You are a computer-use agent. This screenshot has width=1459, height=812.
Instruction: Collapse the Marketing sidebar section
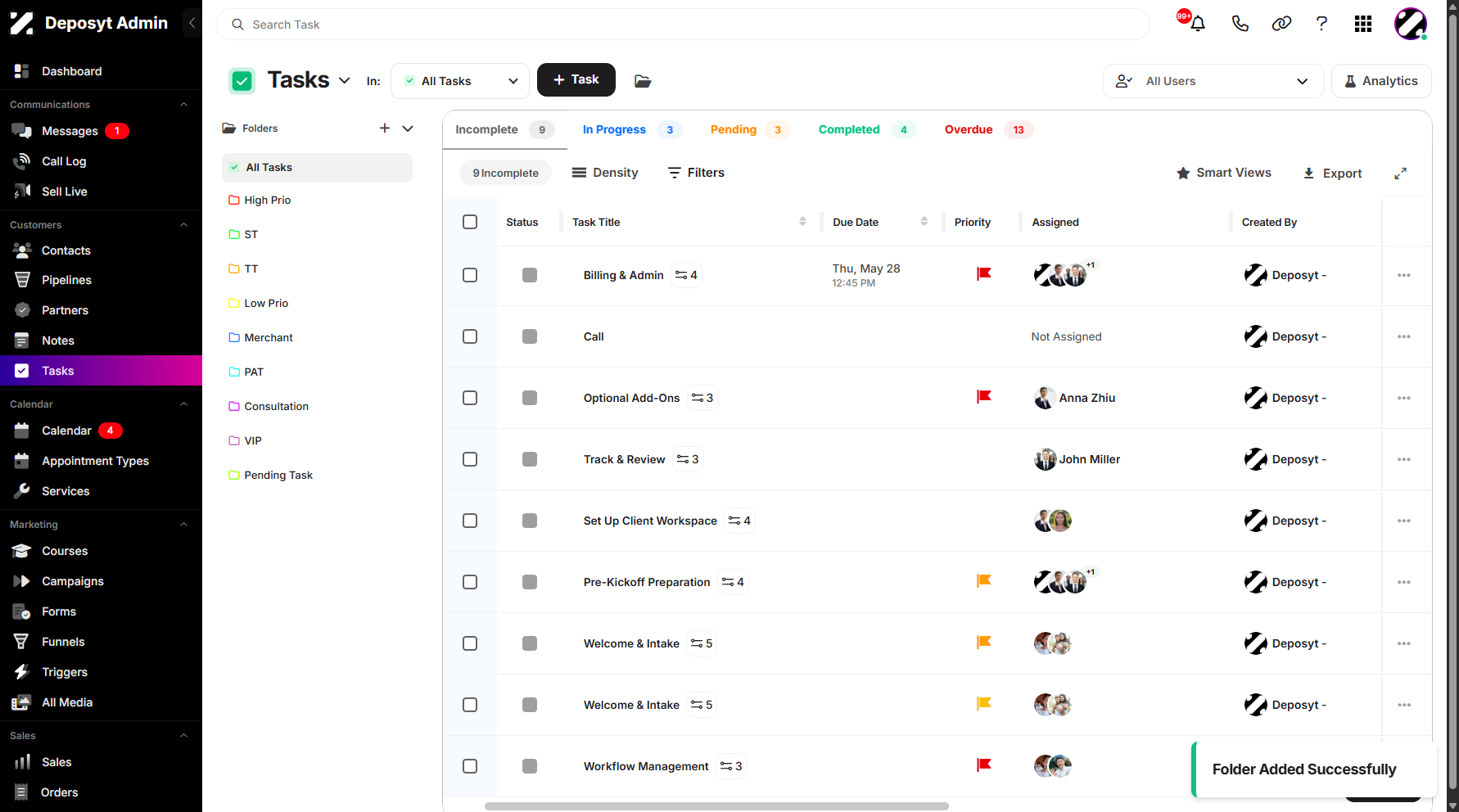pyautogui.click(x=183, y=525)
